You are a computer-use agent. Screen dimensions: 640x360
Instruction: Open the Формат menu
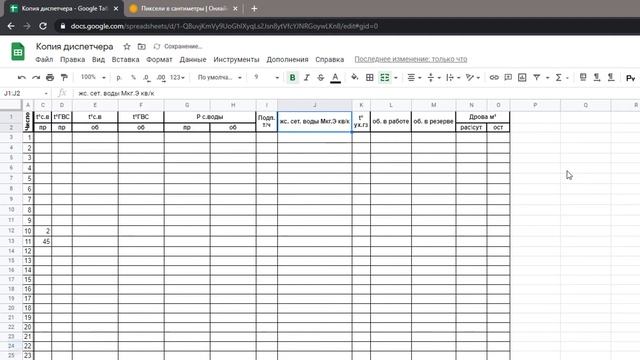pos(159,60)
